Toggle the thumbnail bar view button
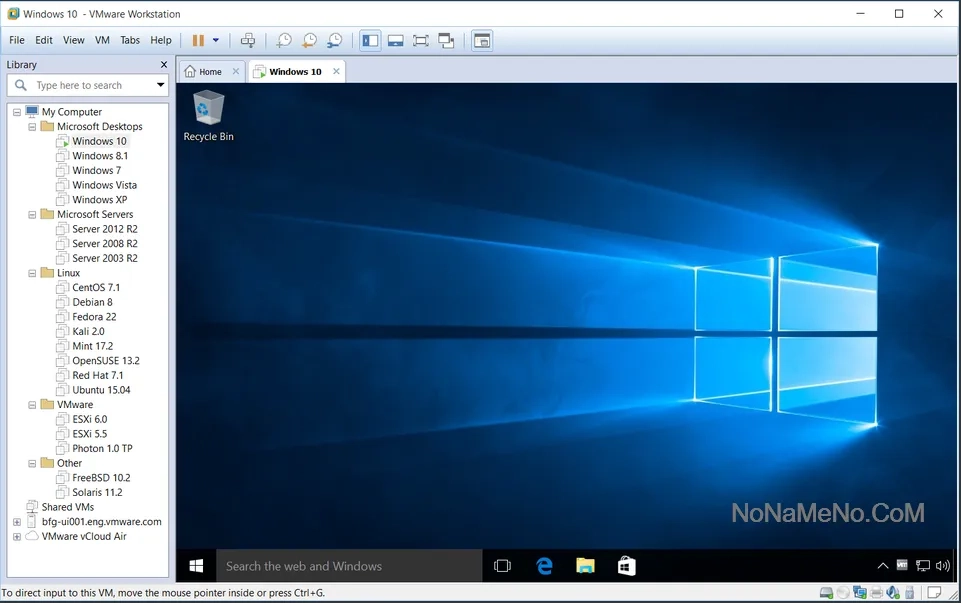 pyautogui.click(x=395, y=40)
